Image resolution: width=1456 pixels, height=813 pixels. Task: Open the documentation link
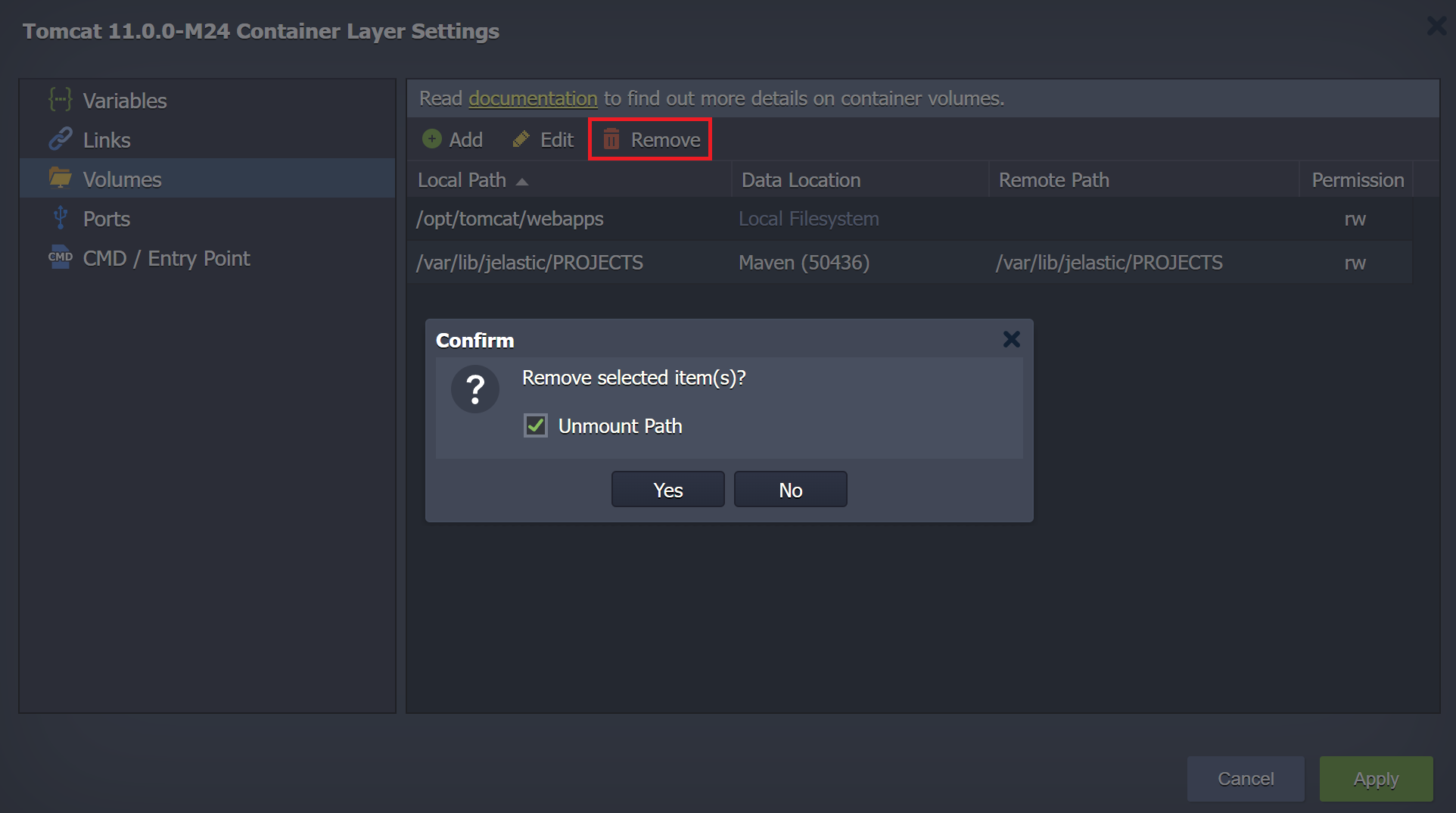[x=533, y=98]
